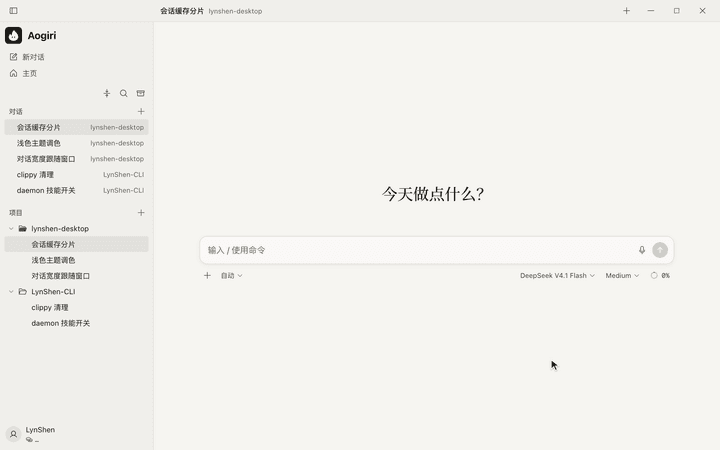Click the microphone voice input icon
The width and height of the screenshot is (720, 450).
coord(641,250)
